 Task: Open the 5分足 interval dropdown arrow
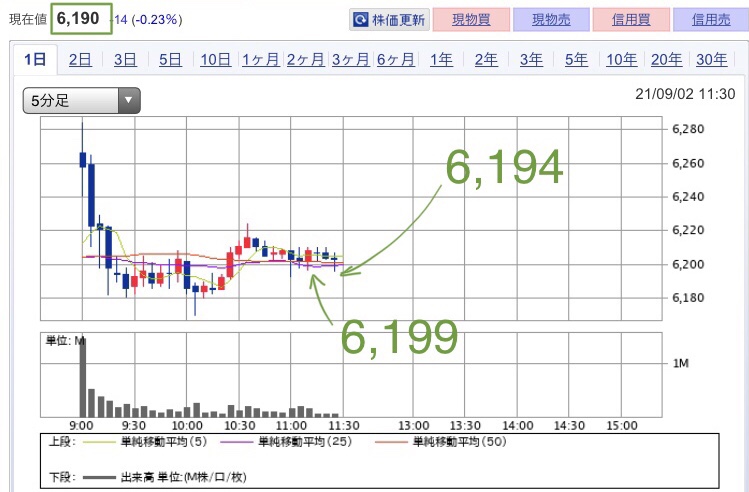click(x=128, y=100)
